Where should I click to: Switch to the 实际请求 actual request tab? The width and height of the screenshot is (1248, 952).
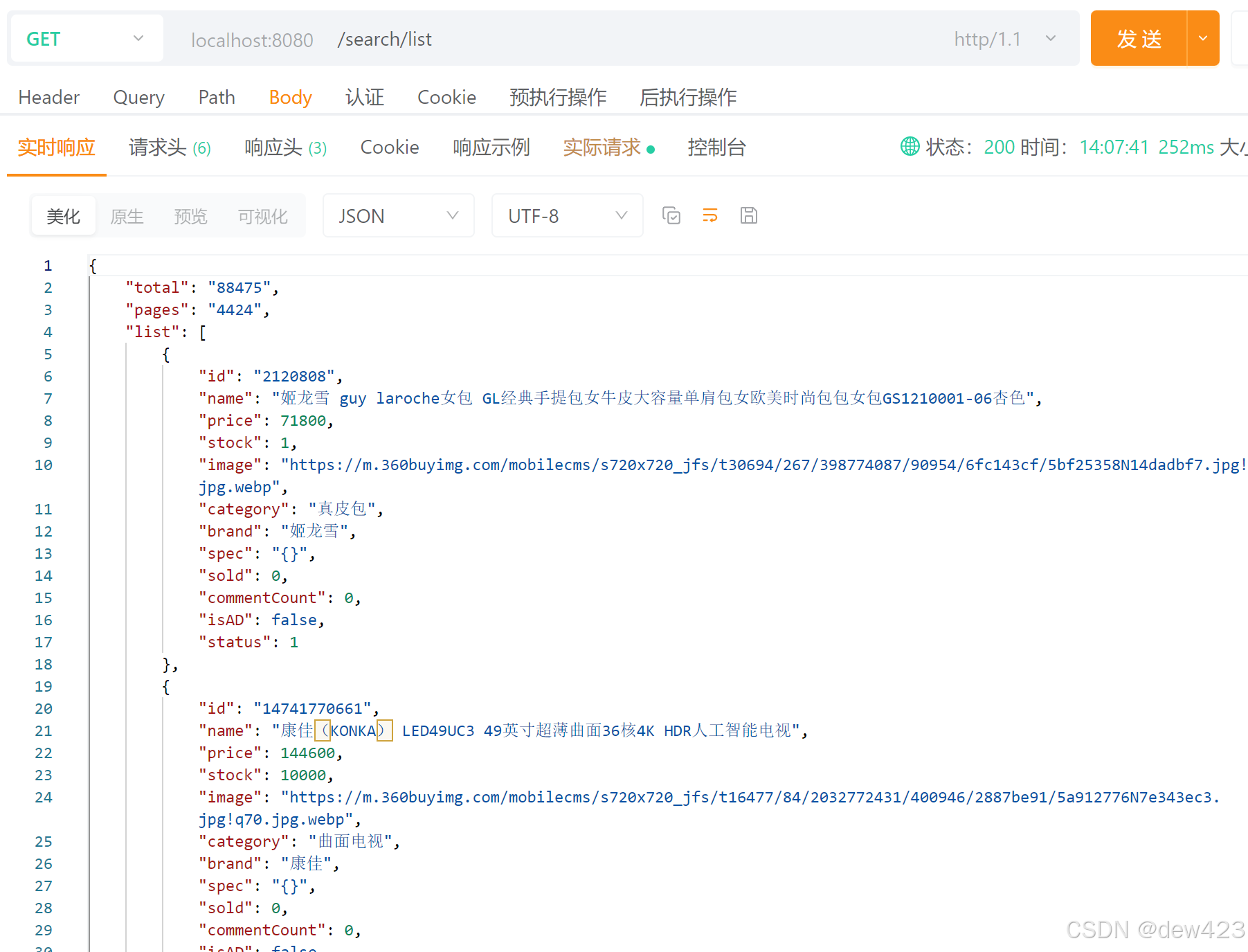[603, 147]
